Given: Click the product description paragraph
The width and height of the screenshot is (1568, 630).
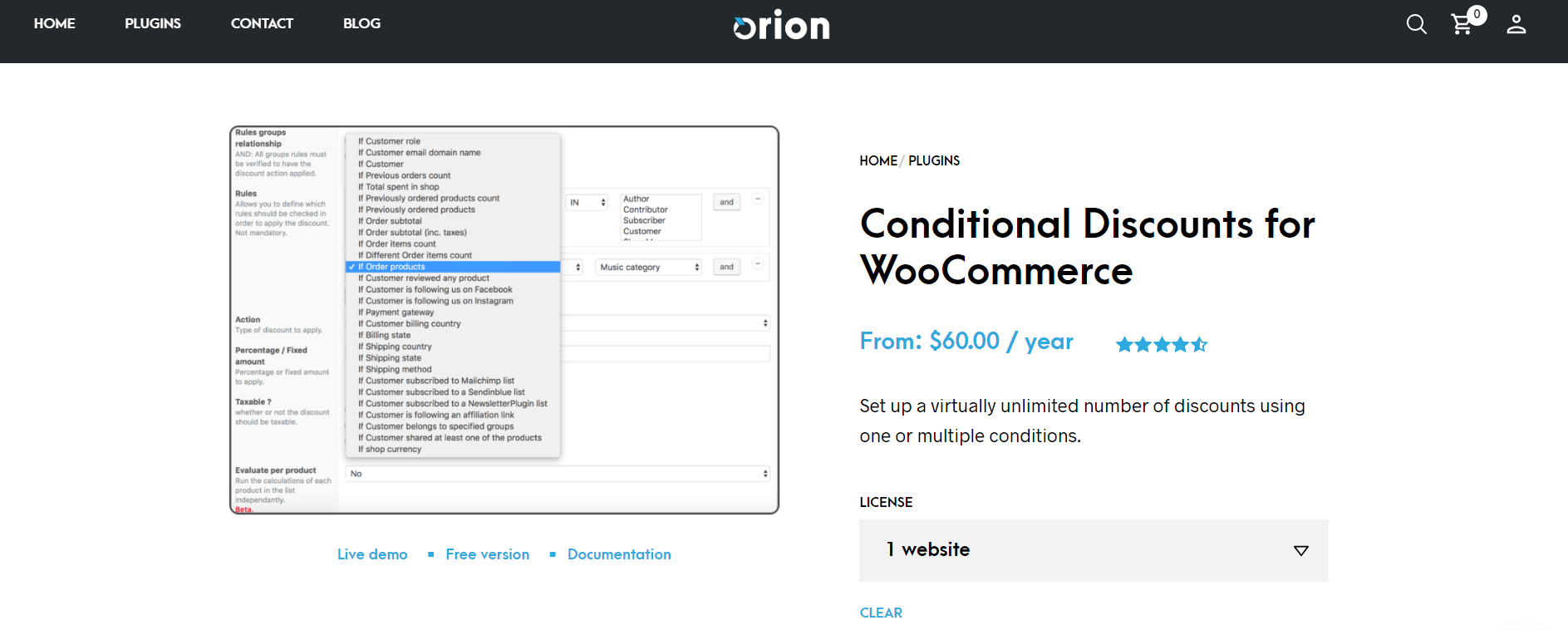Looking at the screenshot, I should (x=1082, y=421).
